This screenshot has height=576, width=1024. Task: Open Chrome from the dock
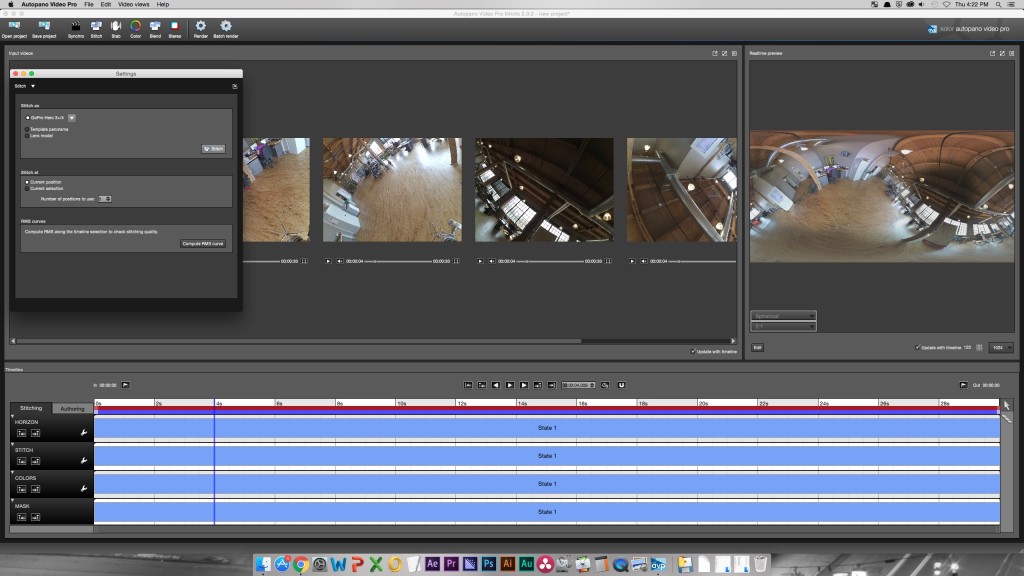coord(300,564)
